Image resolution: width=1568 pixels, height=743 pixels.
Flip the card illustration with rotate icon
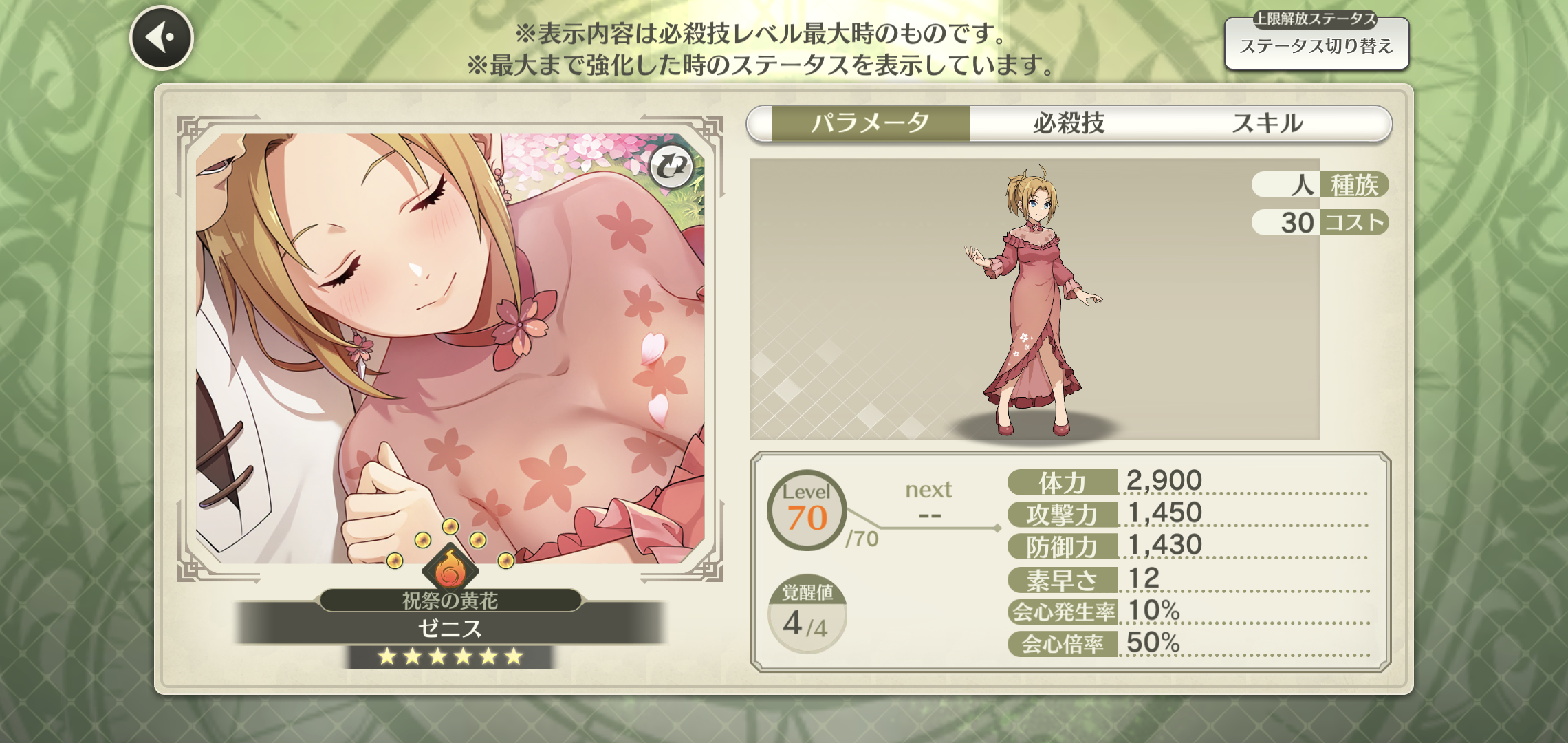coord(671,166)
